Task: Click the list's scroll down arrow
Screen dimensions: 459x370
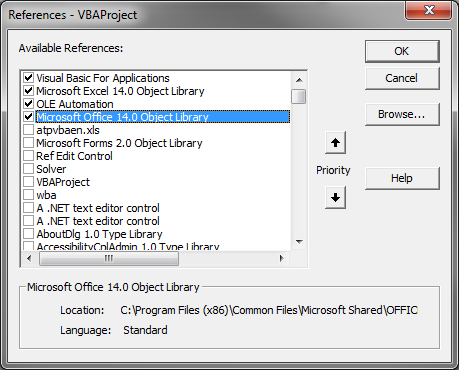Action: [x=299, y=242]
